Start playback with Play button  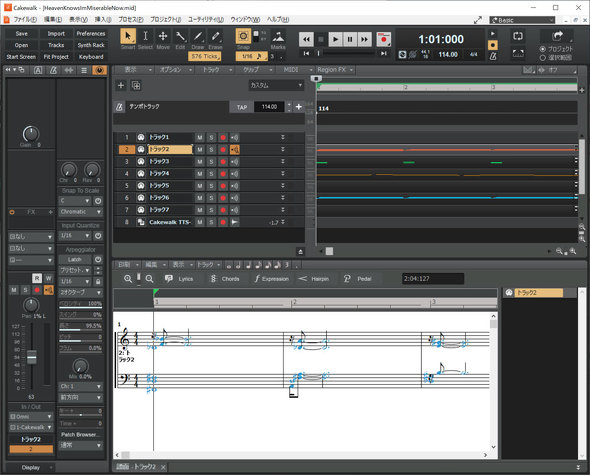click(x=335, y=39)
